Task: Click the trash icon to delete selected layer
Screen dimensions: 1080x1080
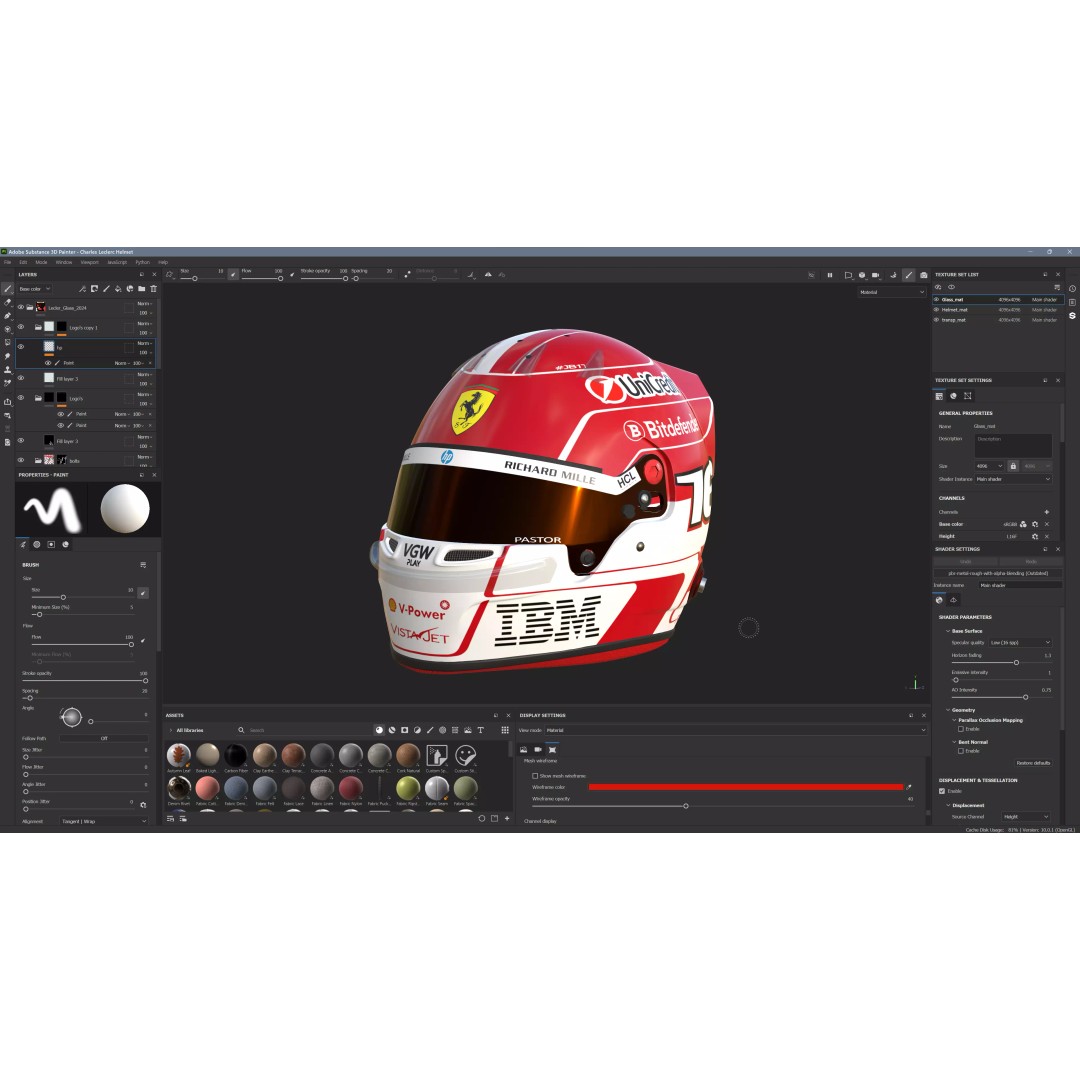Action: coord(154,288)
